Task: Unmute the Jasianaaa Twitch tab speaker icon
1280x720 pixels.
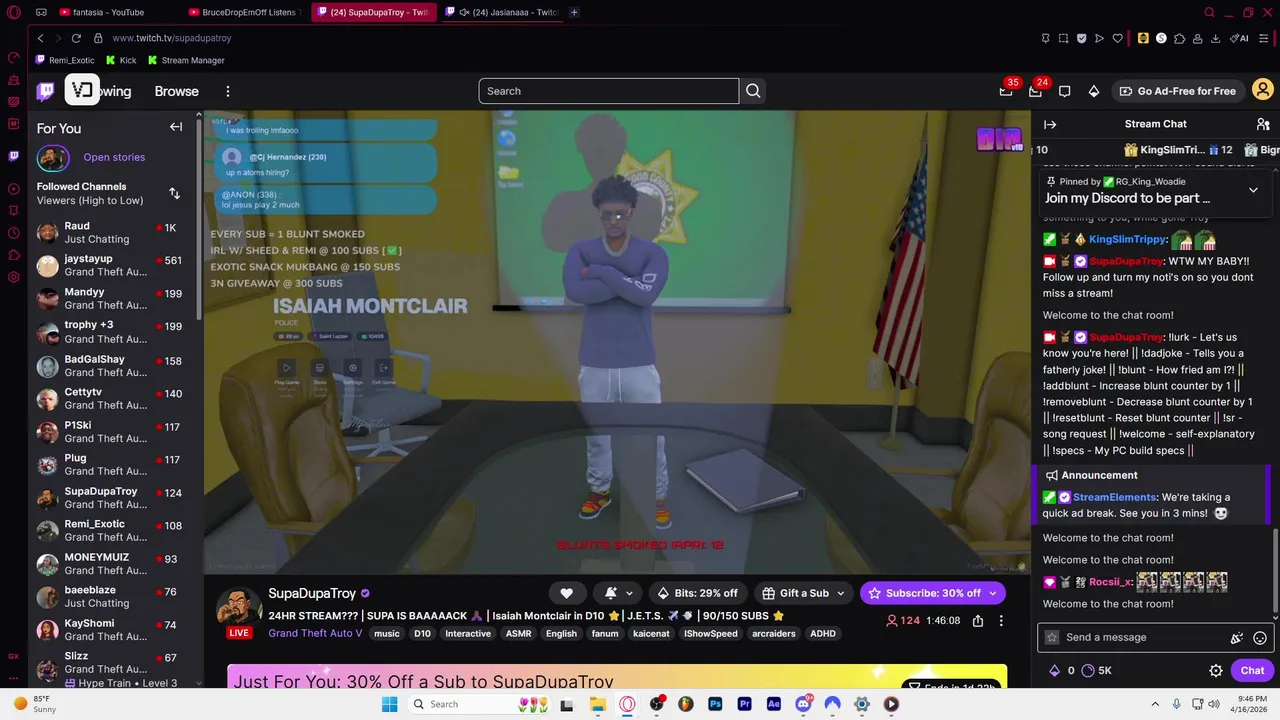Action: [x=464, y=12]
